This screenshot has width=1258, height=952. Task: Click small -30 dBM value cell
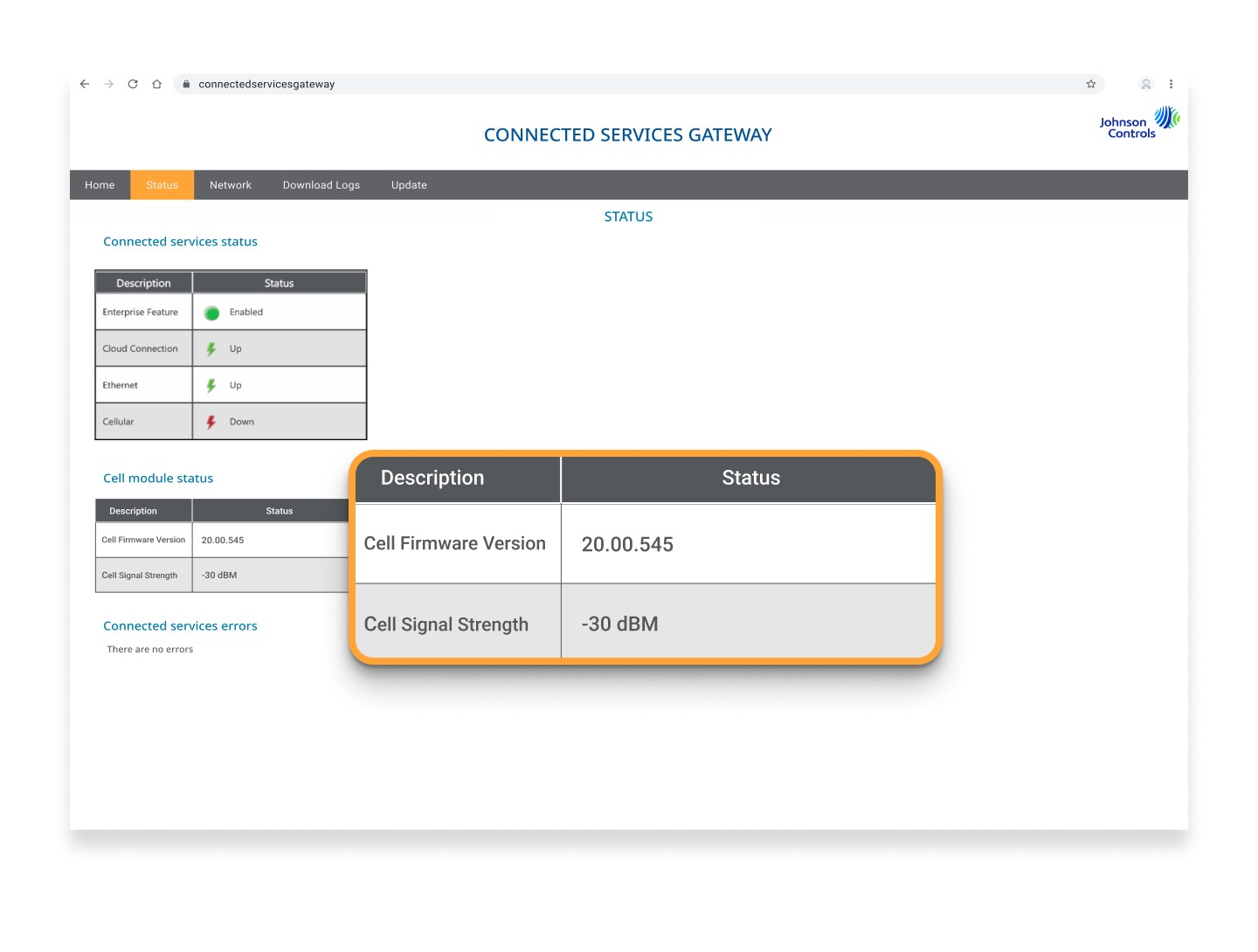point(271,576)
